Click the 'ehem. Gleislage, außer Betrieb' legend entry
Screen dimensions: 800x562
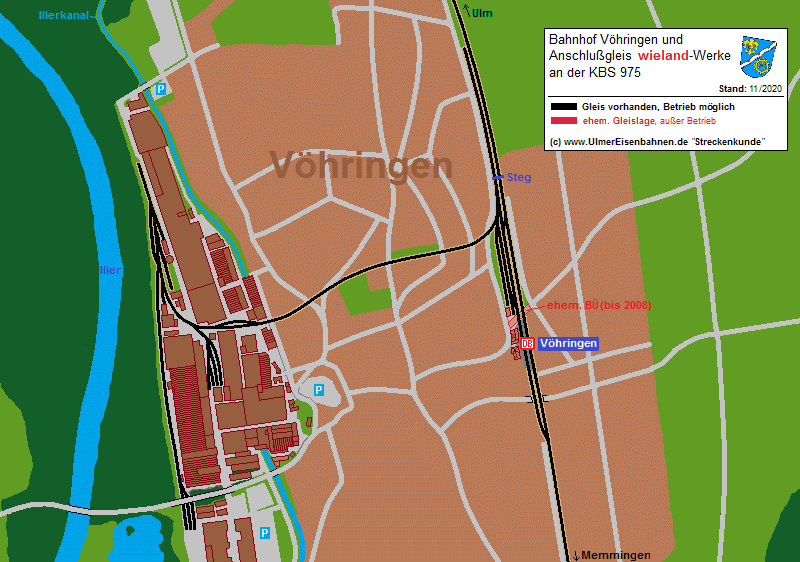click(648, 120)
